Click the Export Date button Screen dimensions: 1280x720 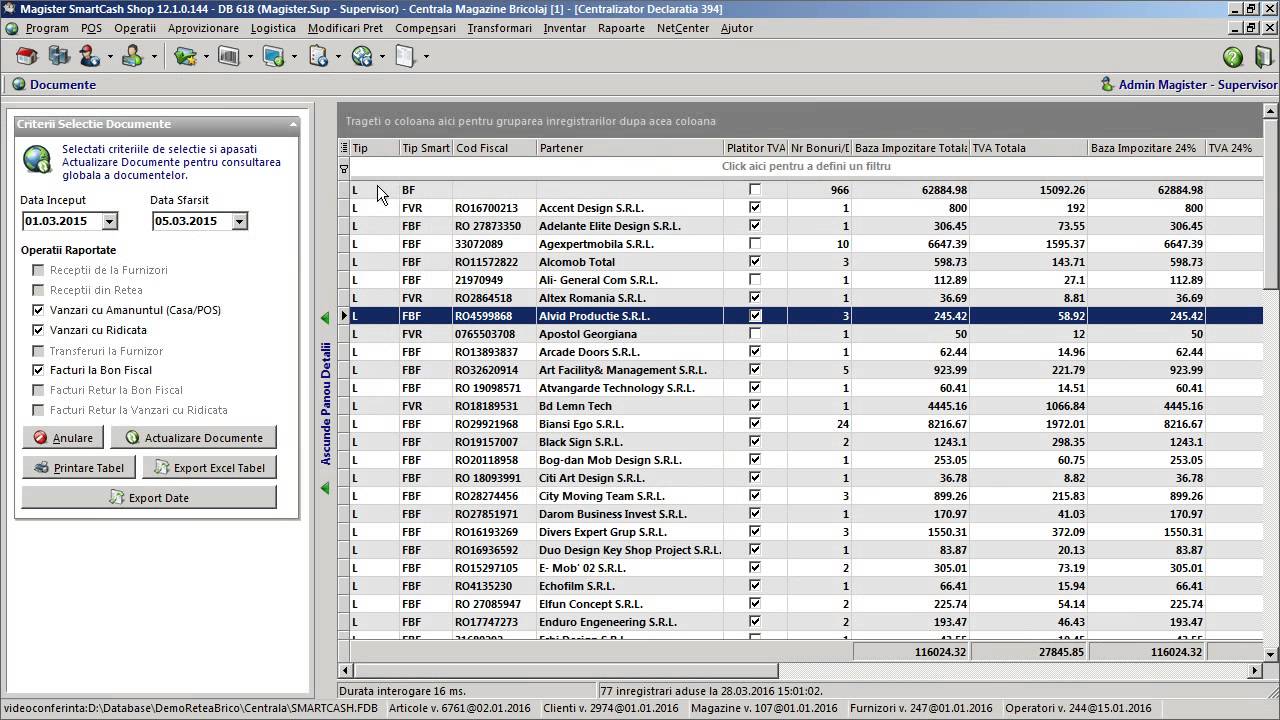pos(149,498)
